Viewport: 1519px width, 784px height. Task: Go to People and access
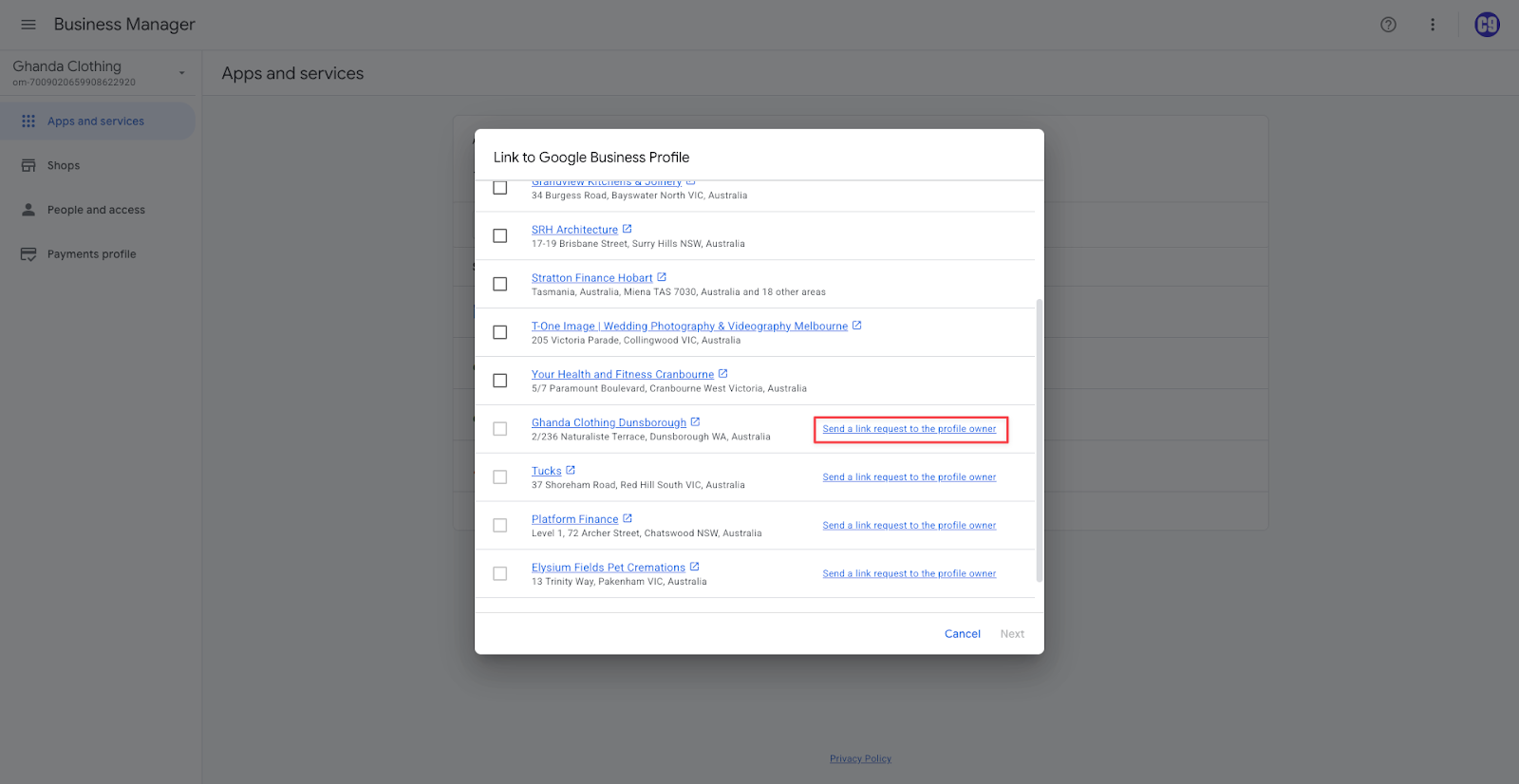click(96, 210)
